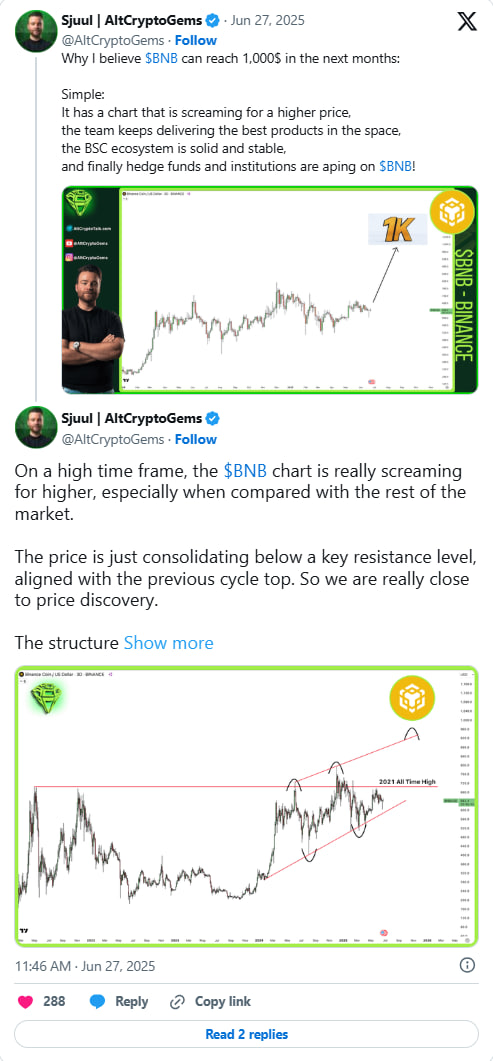Click the Copy link label
Viewport: 493px width, 1061px height.
(222, 1001)
